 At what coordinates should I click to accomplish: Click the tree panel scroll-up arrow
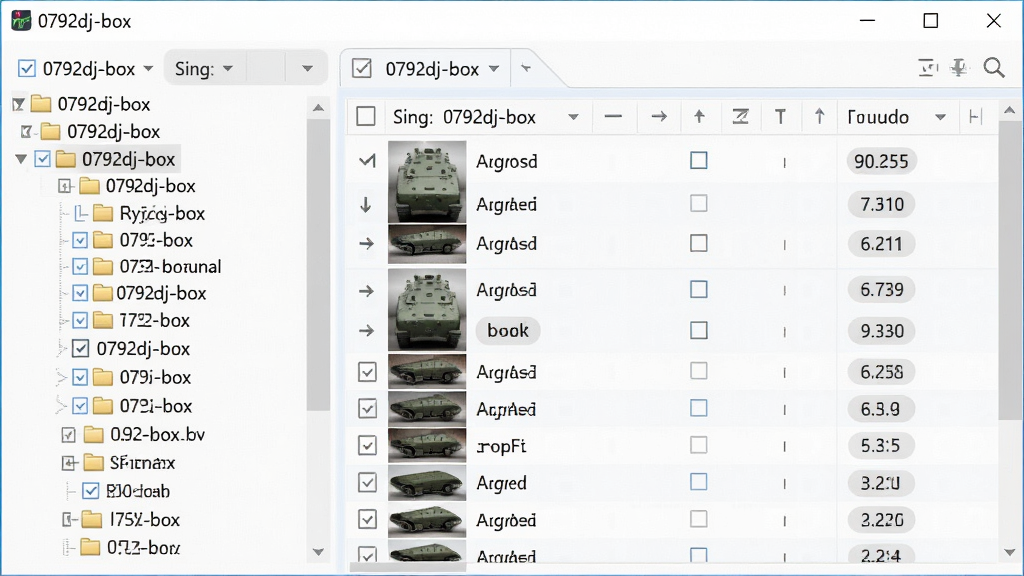(318, 108)
